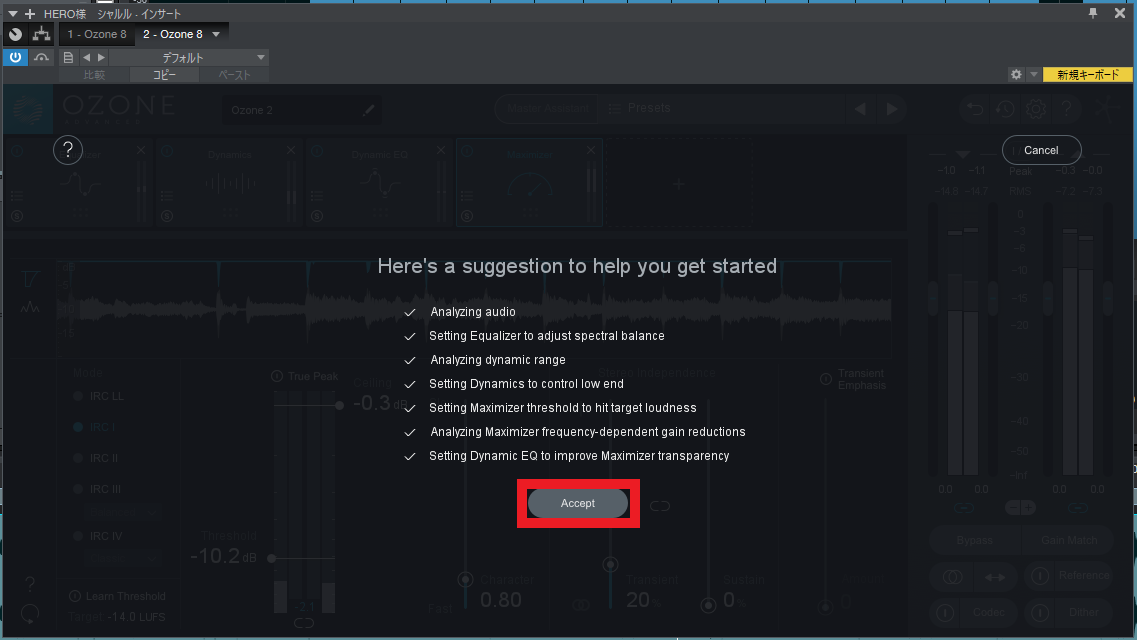The width and height of the screenshot is (1137, 640).
Task: Click the 比較 compare button
Action: coord(94,75)
